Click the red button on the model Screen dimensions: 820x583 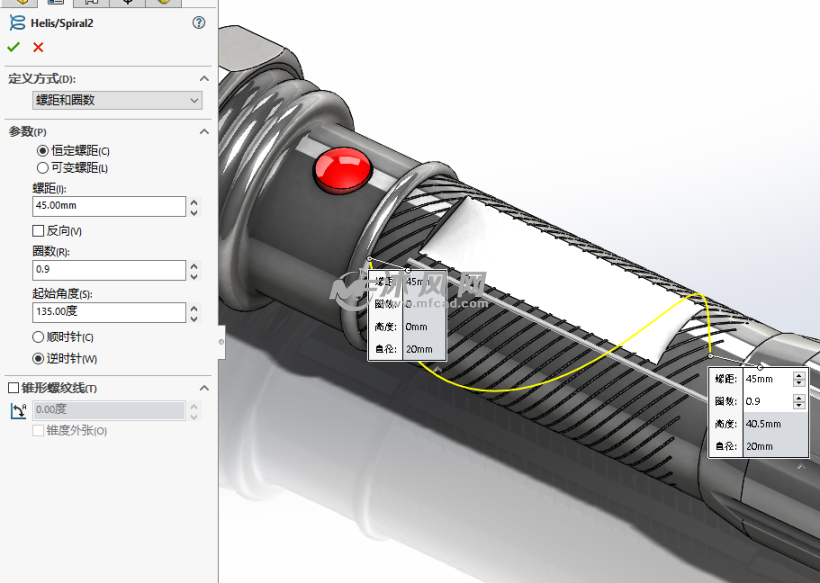(x=343, y=168)
